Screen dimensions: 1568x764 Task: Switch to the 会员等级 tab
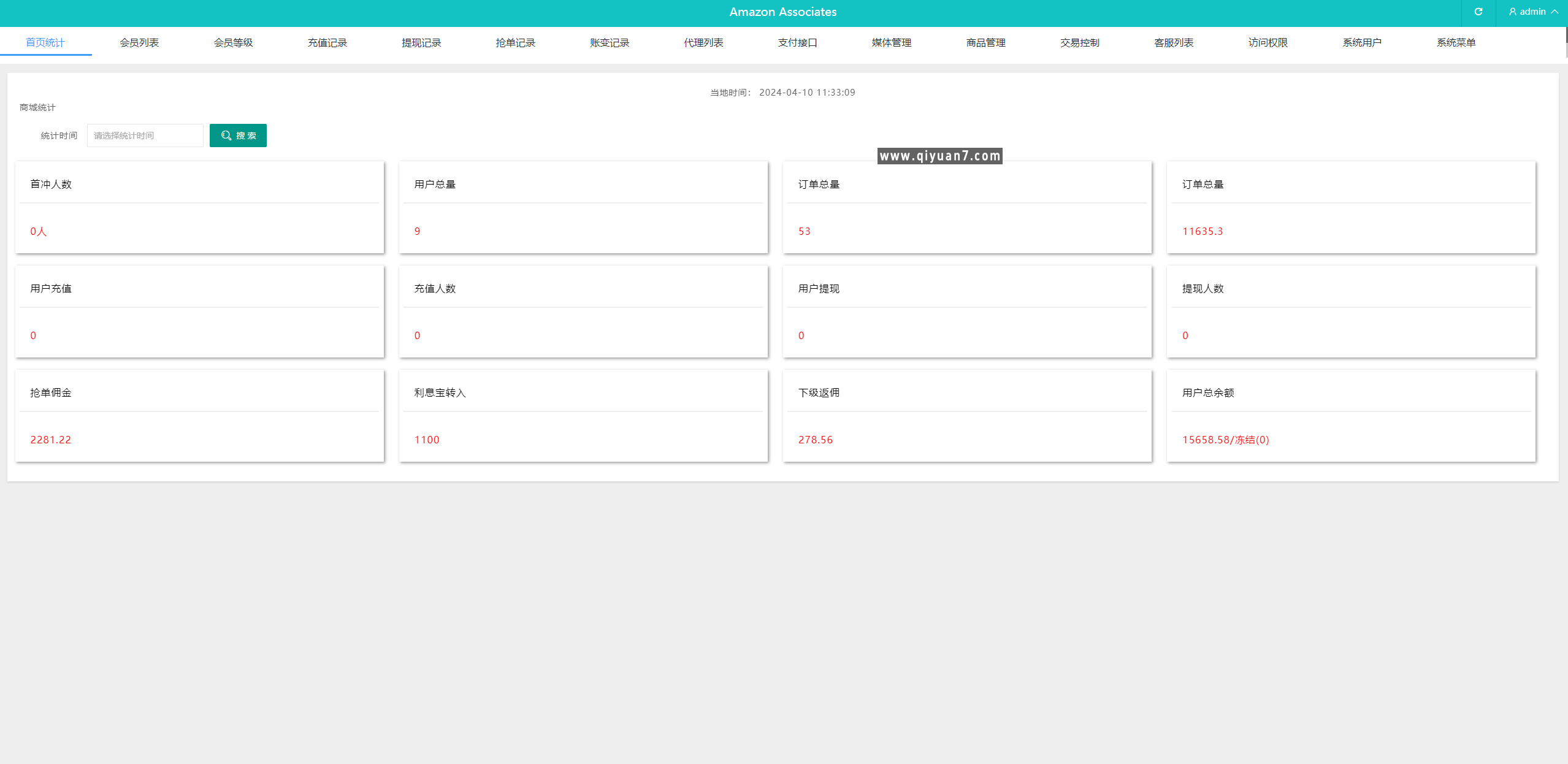(232, 42)
